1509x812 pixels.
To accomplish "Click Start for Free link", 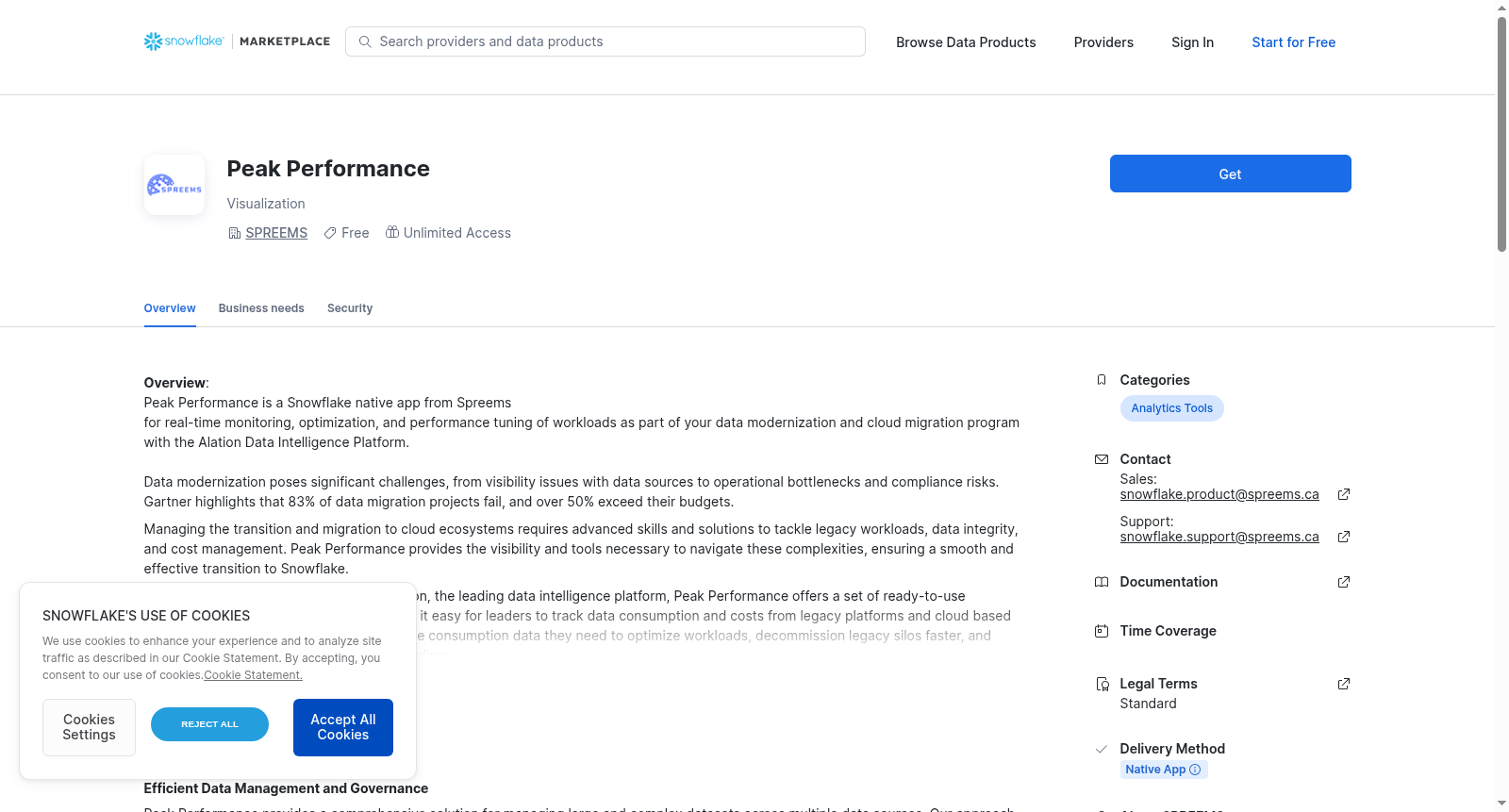I will 1294,42.
